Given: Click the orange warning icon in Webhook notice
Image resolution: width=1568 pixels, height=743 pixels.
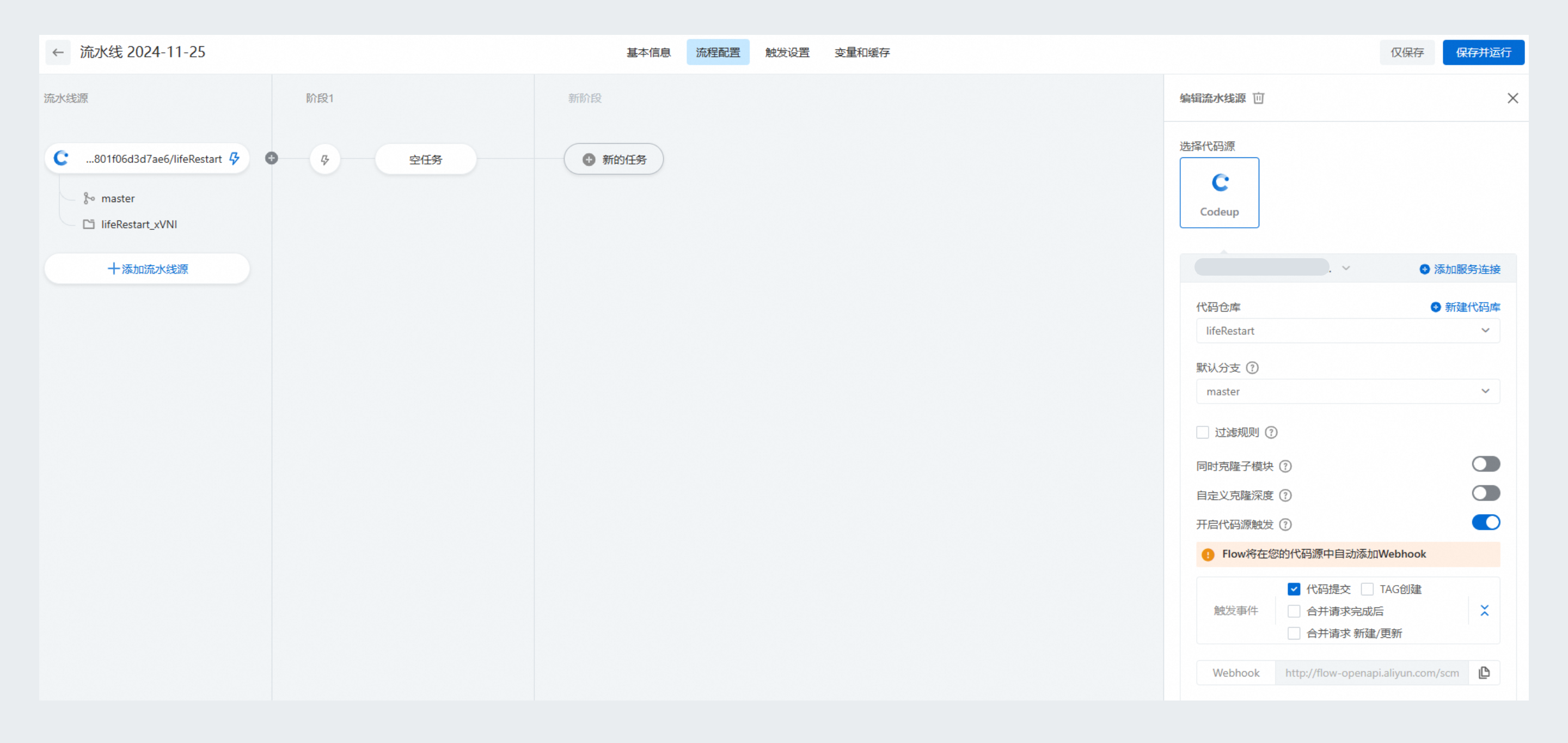Looking at the screenshot, I should tap(1208, 555).
